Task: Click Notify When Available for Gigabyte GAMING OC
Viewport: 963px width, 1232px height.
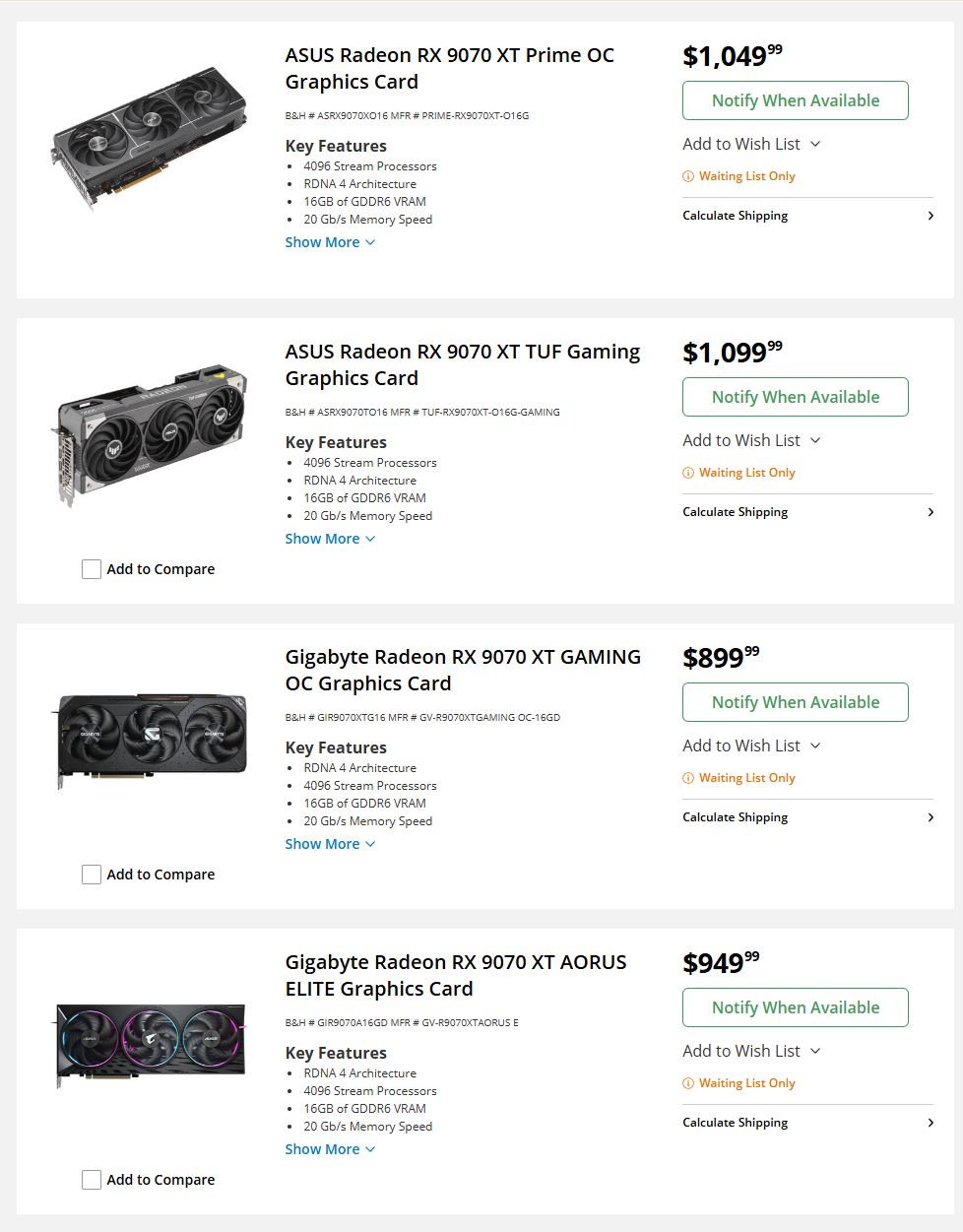Action: click(795, 701)
